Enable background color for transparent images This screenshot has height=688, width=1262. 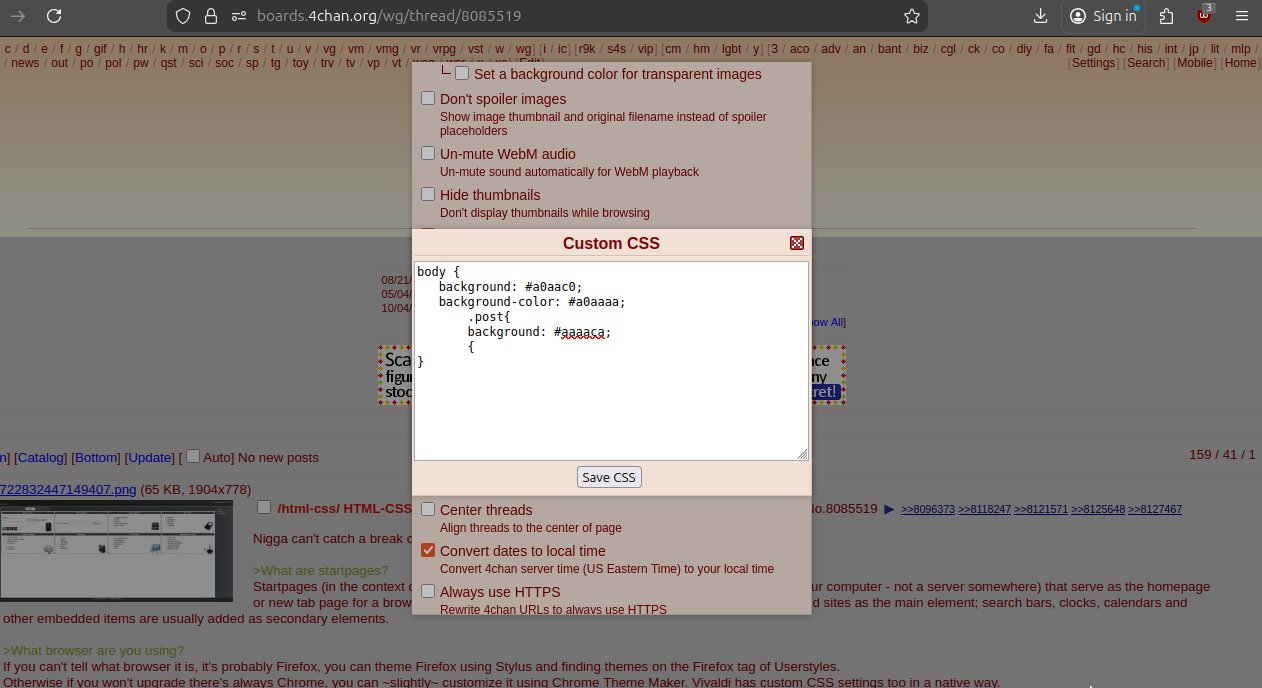pyautogui.click(x=462, y=73)
